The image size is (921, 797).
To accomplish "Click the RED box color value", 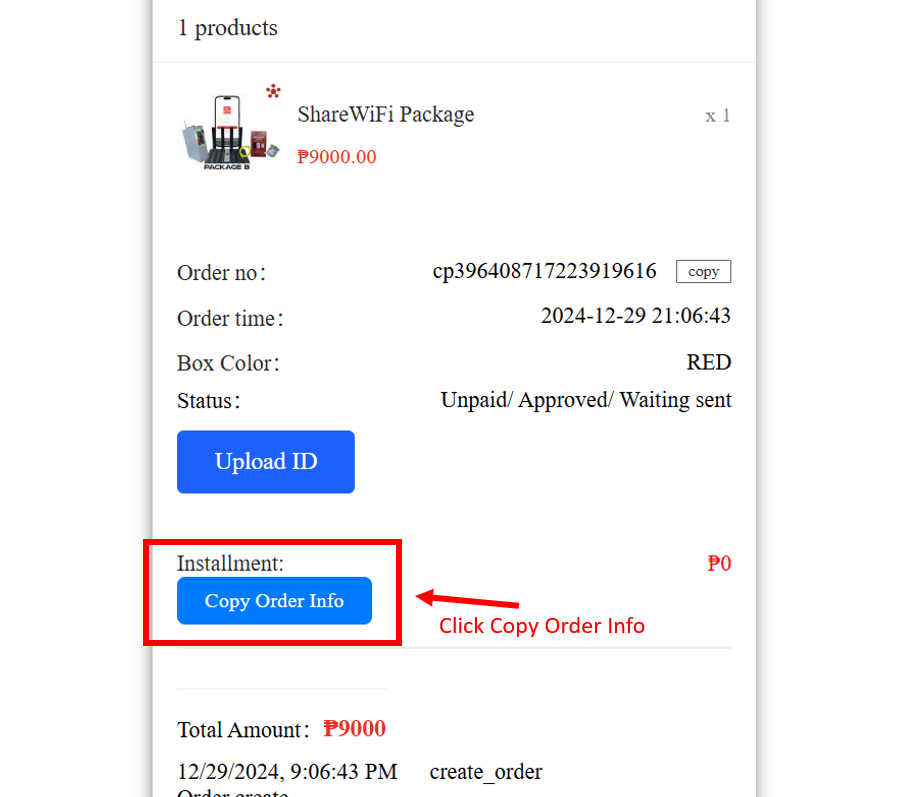I will pyautogui.click(x=709, y=362).
